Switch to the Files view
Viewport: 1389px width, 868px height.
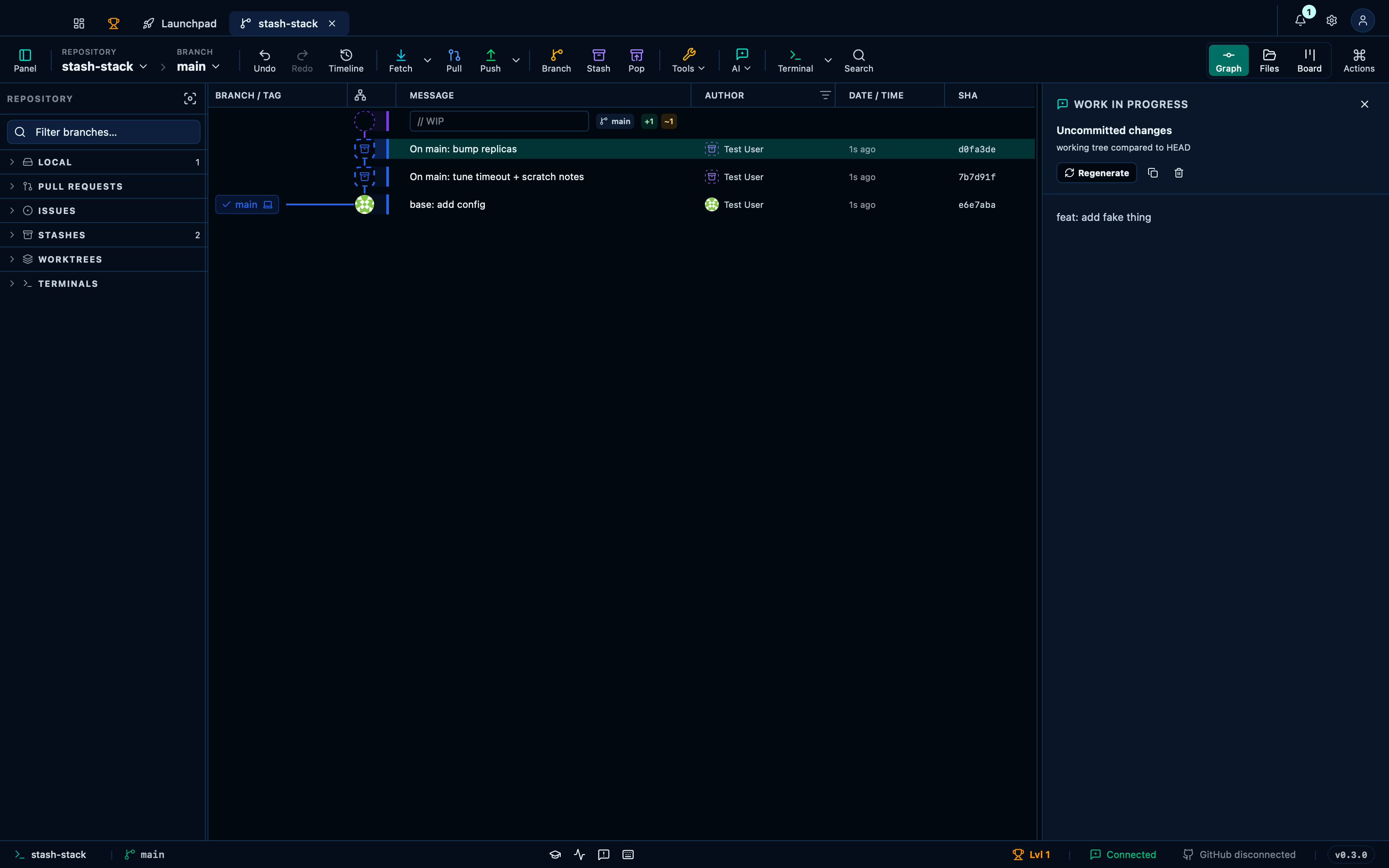point(1269,60)
